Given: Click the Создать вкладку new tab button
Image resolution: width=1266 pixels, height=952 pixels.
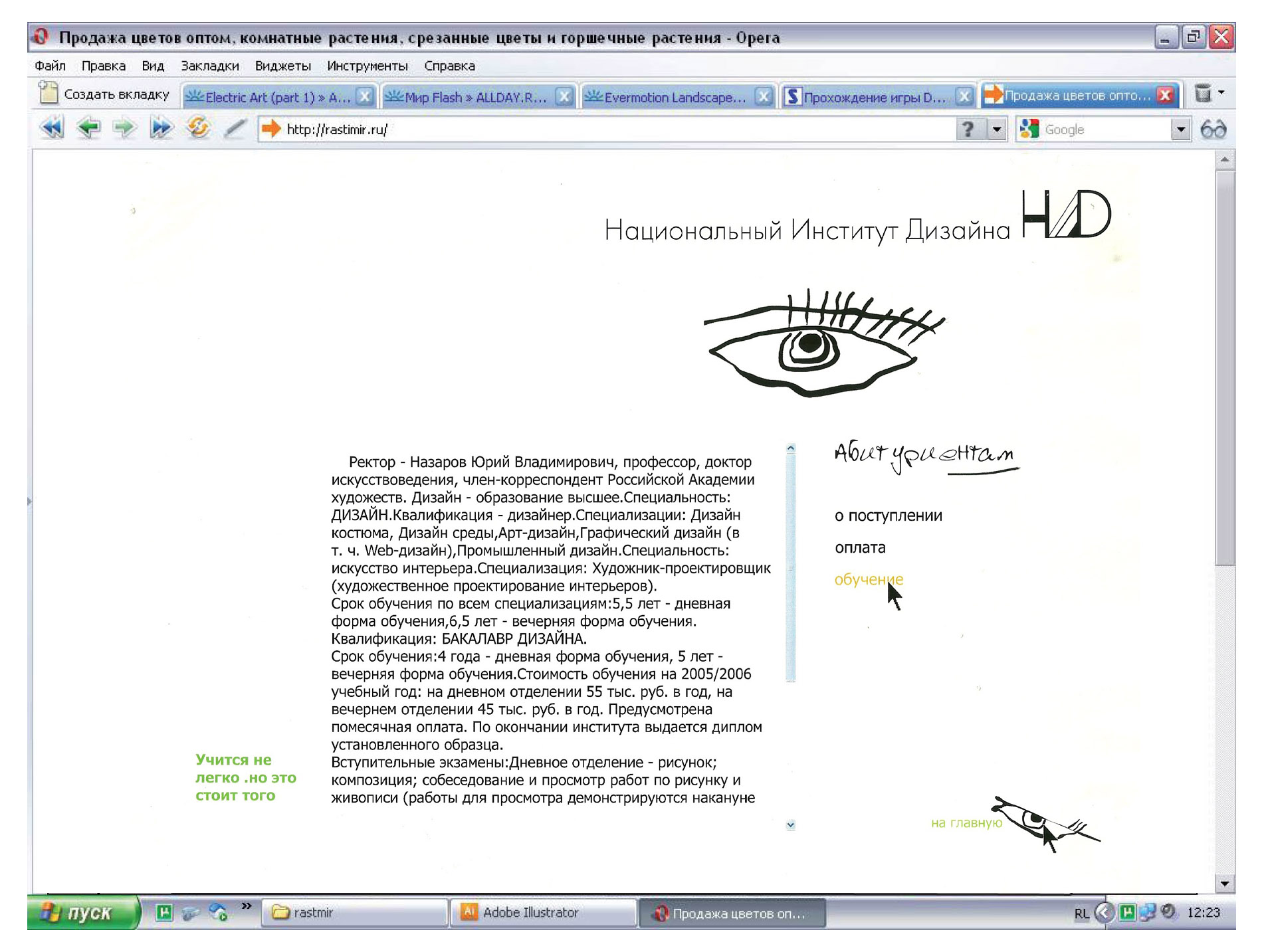Looking at the screenshot, I should 104,94.
